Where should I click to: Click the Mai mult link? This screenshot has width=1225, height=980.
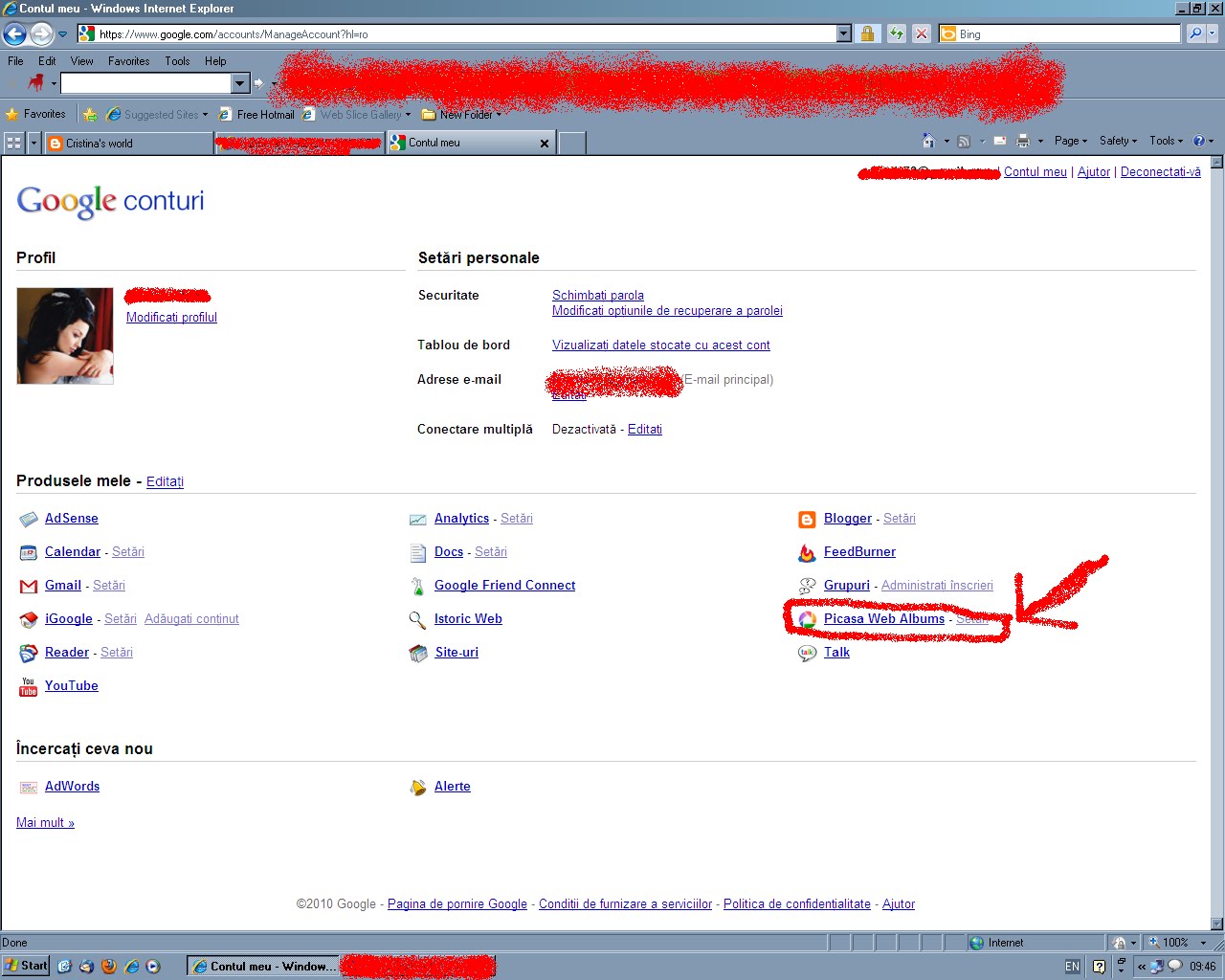[x=45, y=823]
